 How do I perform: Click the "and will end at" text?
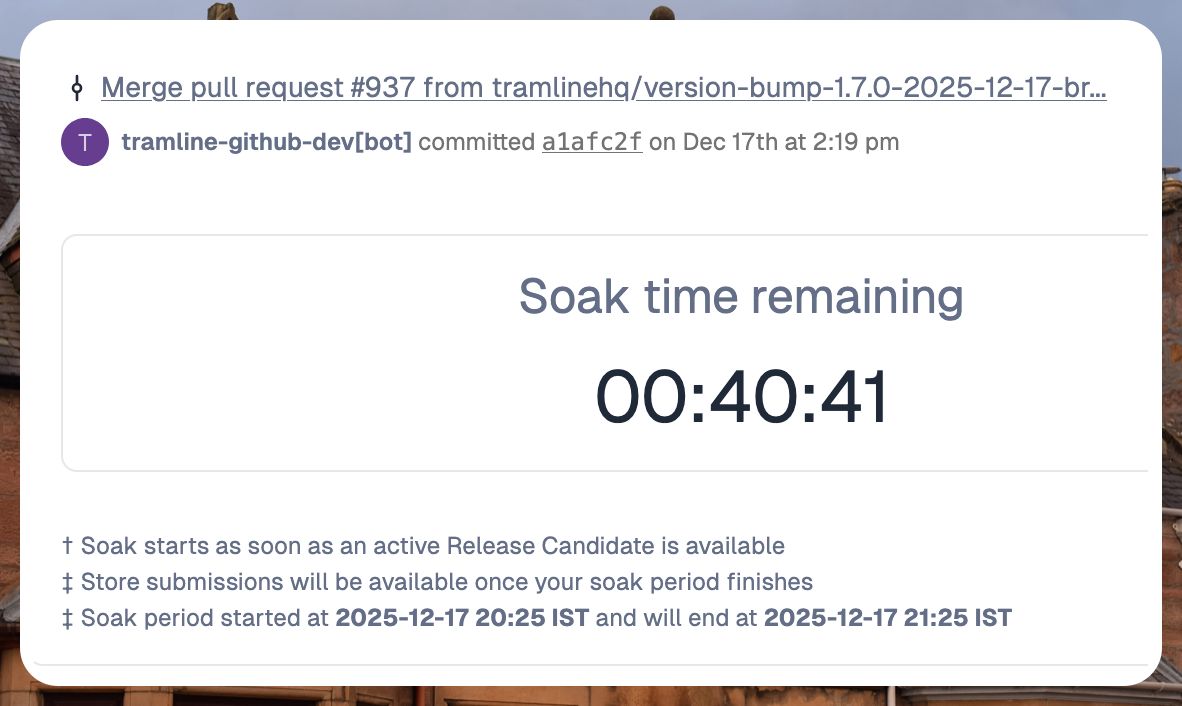[x=677, y=618]
